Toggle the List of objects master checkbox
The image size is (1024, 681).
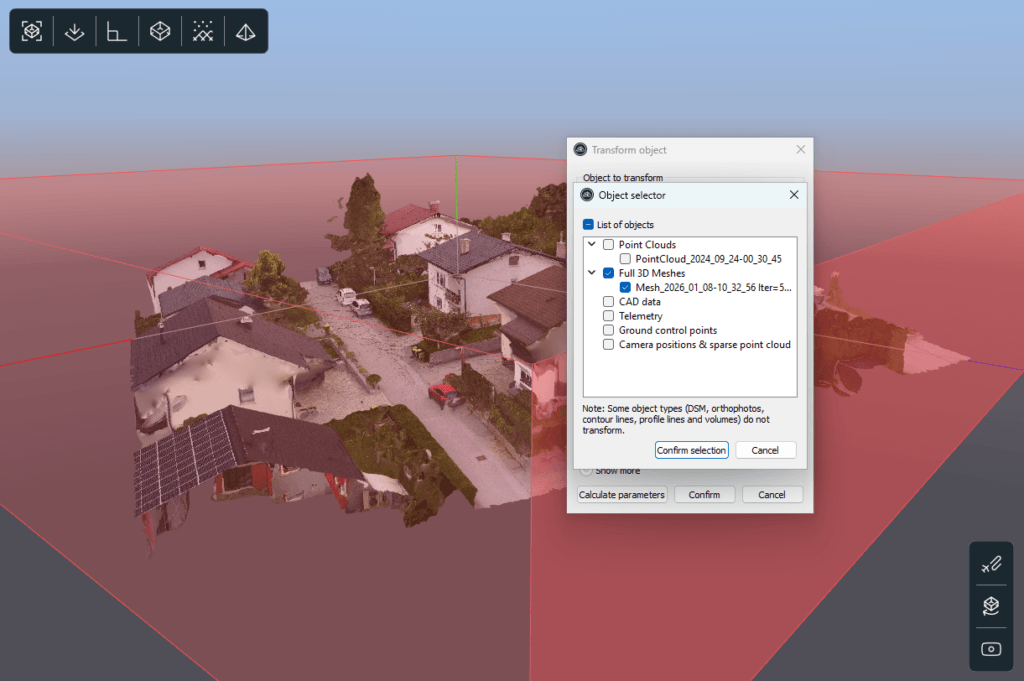[588, 225]
